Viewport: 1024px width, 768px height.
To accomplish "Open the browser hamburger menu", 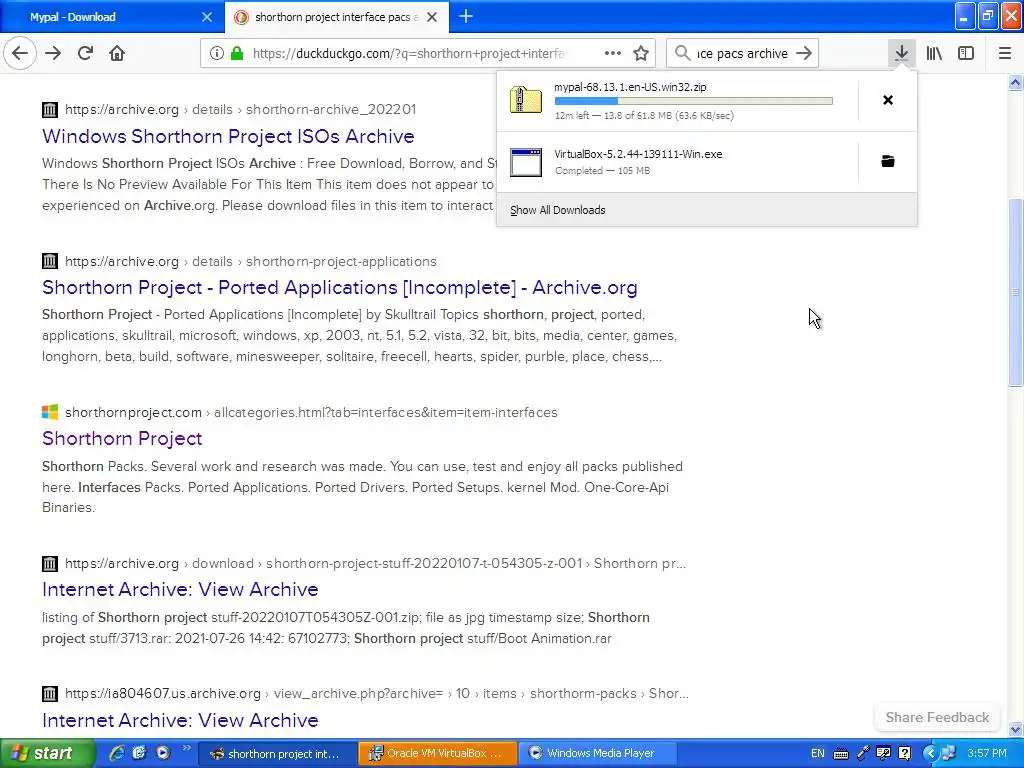I will tap(1005, 53).
